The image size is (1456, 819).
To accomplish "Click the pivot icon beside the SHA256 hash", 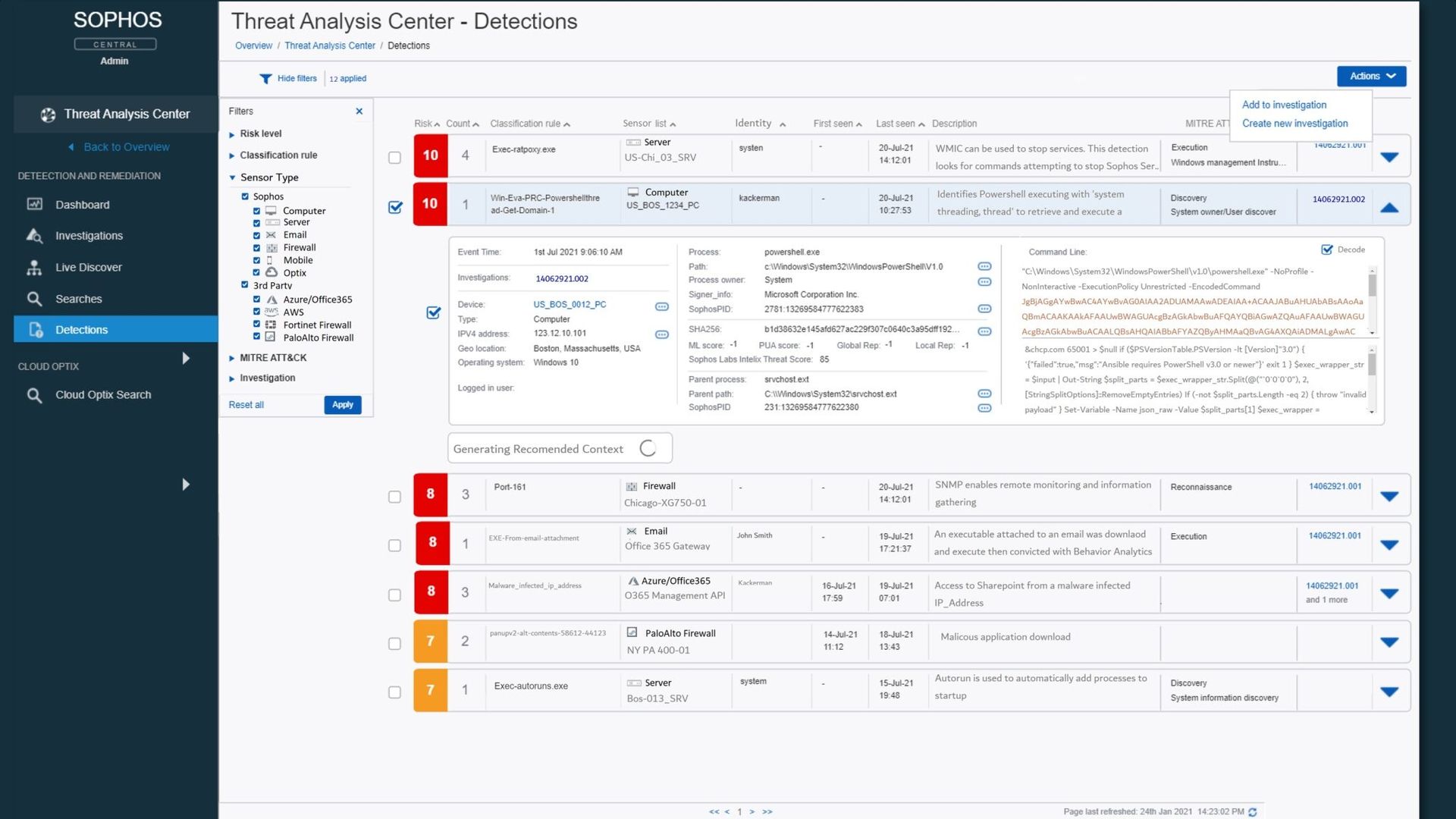I will [984, 331].
